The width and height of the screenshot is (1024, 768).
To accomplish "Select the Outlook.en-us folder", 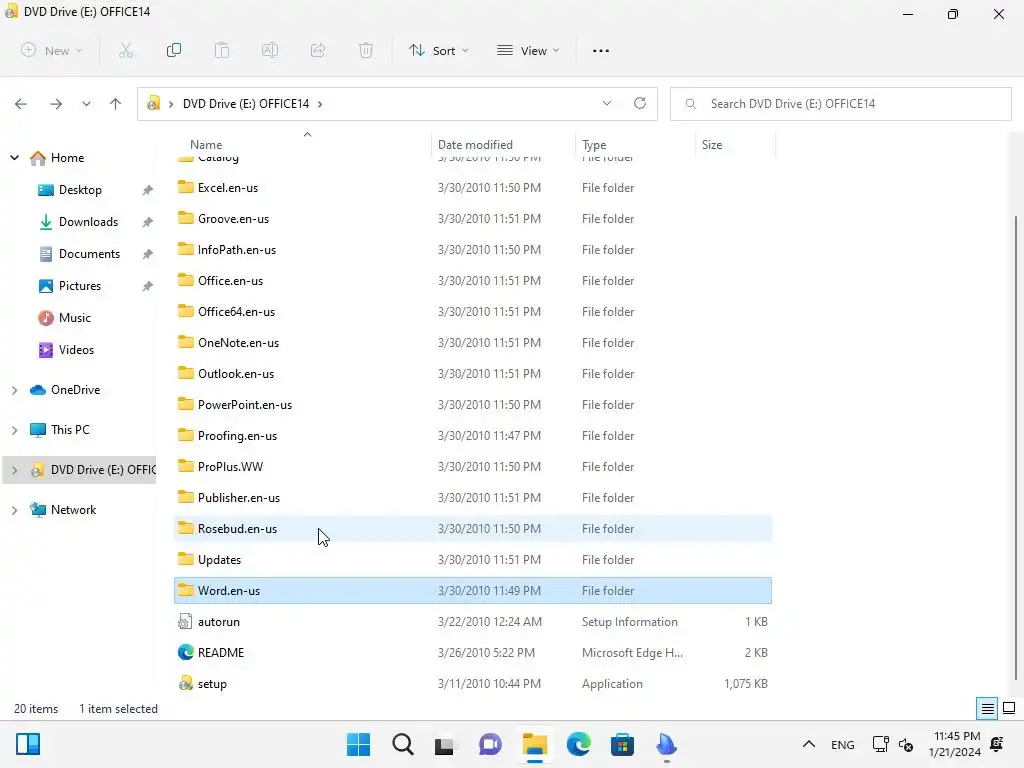I will (x=473, y=374).
